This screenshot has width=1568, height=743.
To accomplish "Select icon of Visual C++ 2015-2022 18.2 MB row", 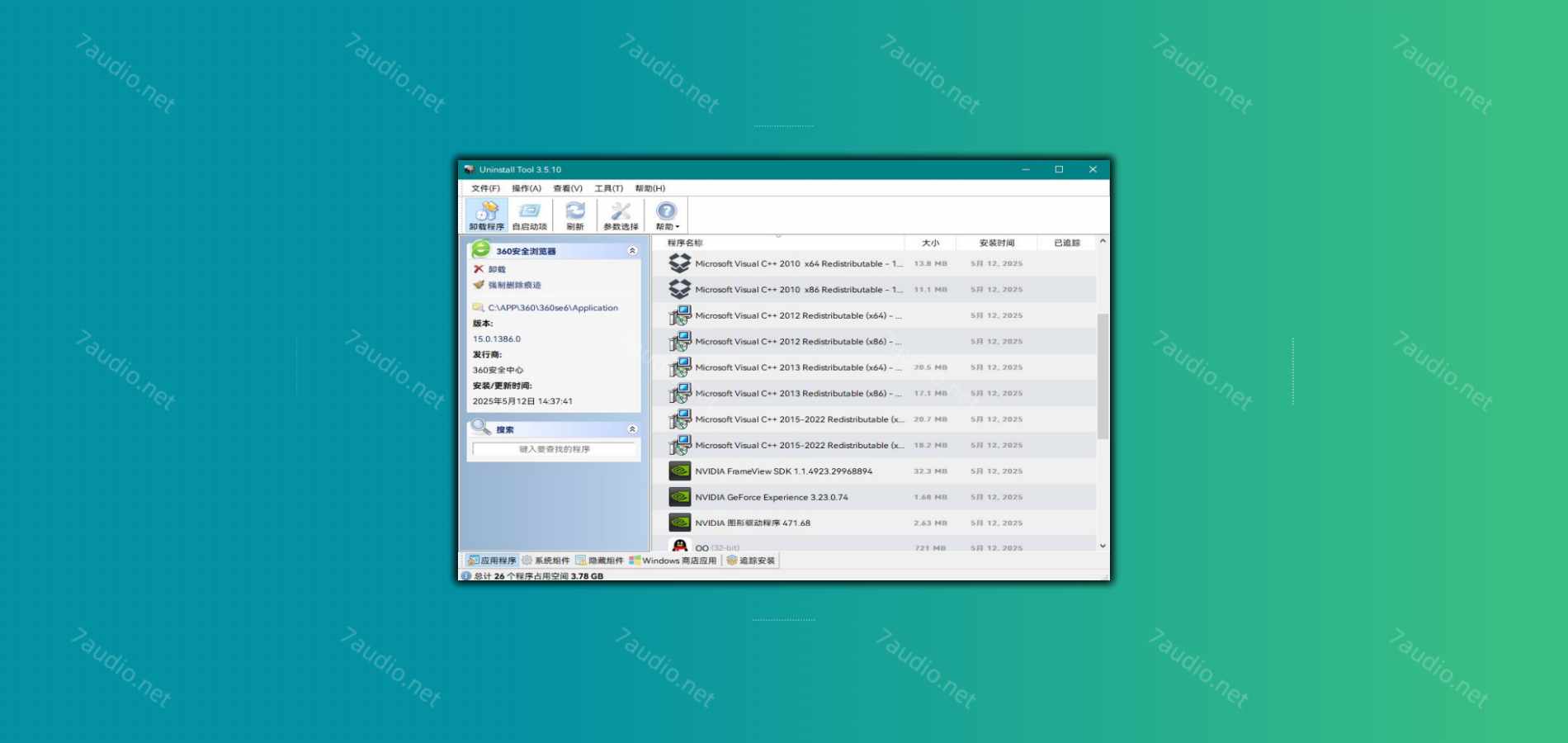I will click(x=680, y=445).
